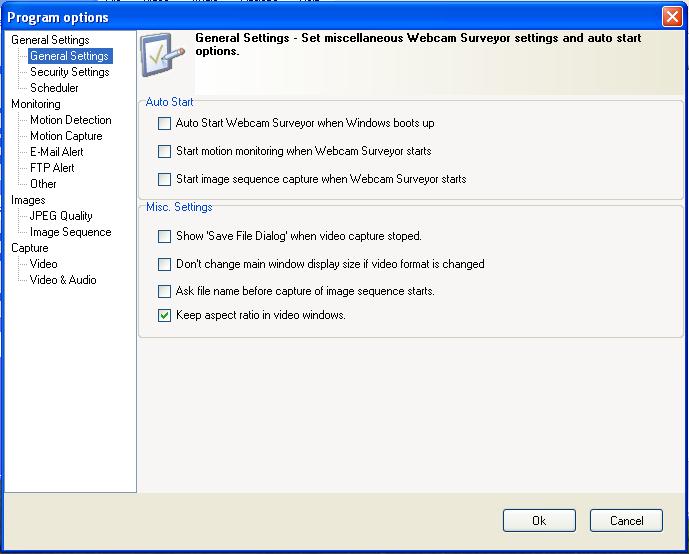This screenshot has width=689, height=554.
Task: Open E-Mail Alert settings
Action: pos(57,152)
